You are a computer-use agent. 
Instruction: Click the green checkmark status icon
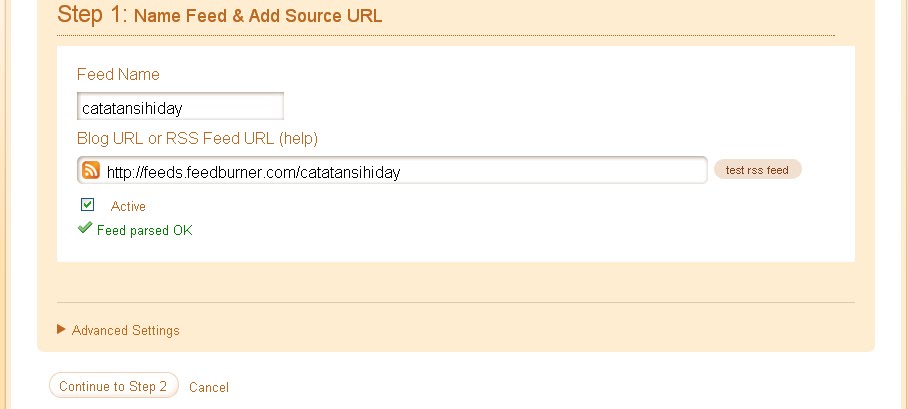coord(85,228)
